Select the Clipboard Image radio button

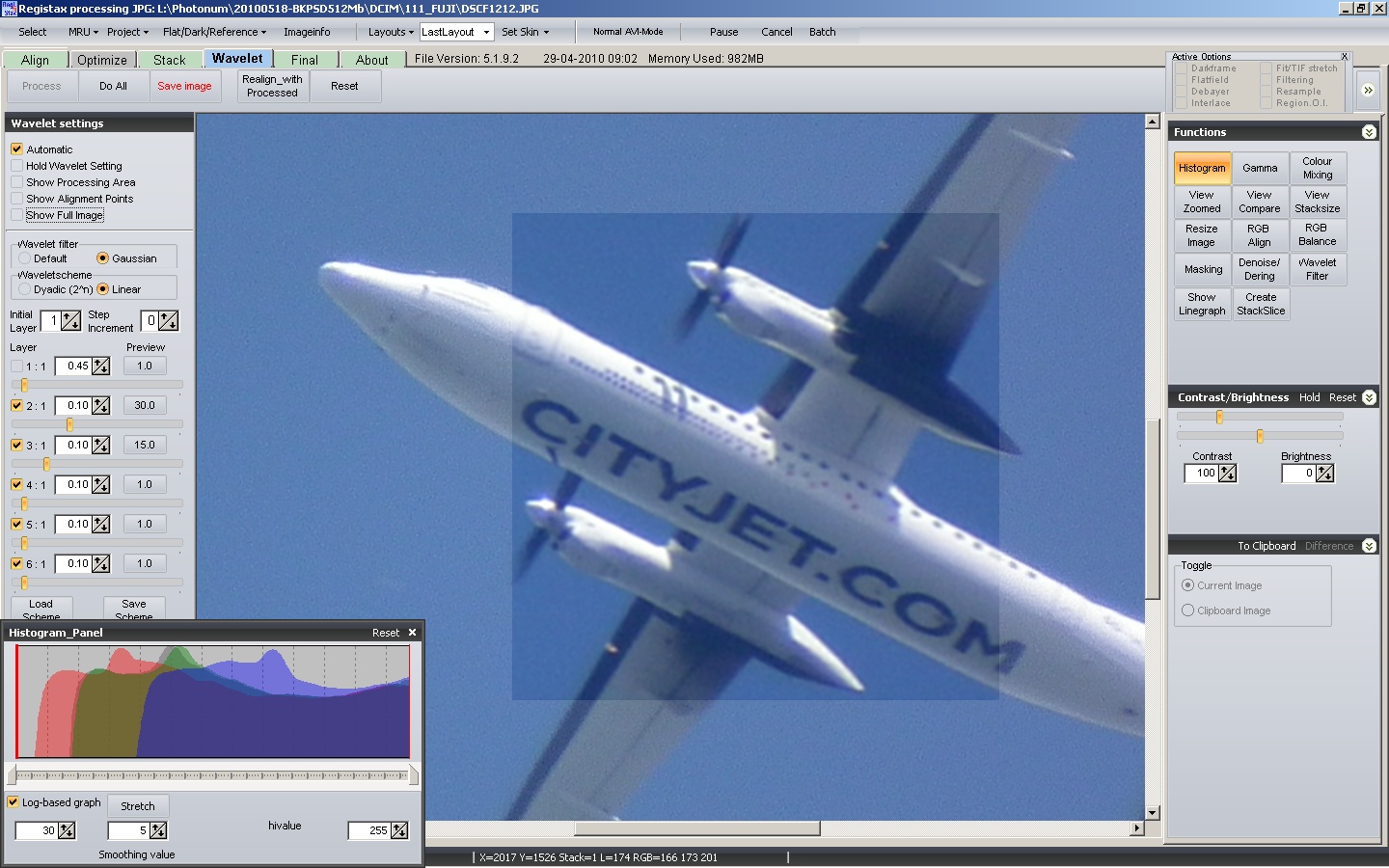(x=1188, y=610)
